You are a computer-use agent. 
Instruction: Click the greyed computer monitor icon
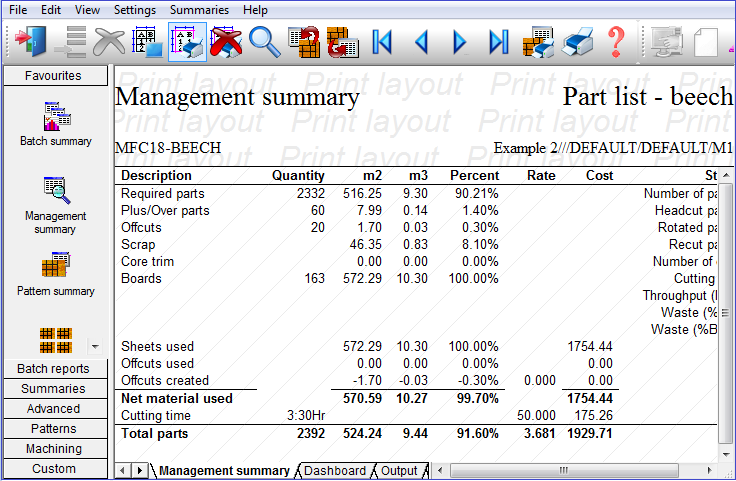[667, 42]
